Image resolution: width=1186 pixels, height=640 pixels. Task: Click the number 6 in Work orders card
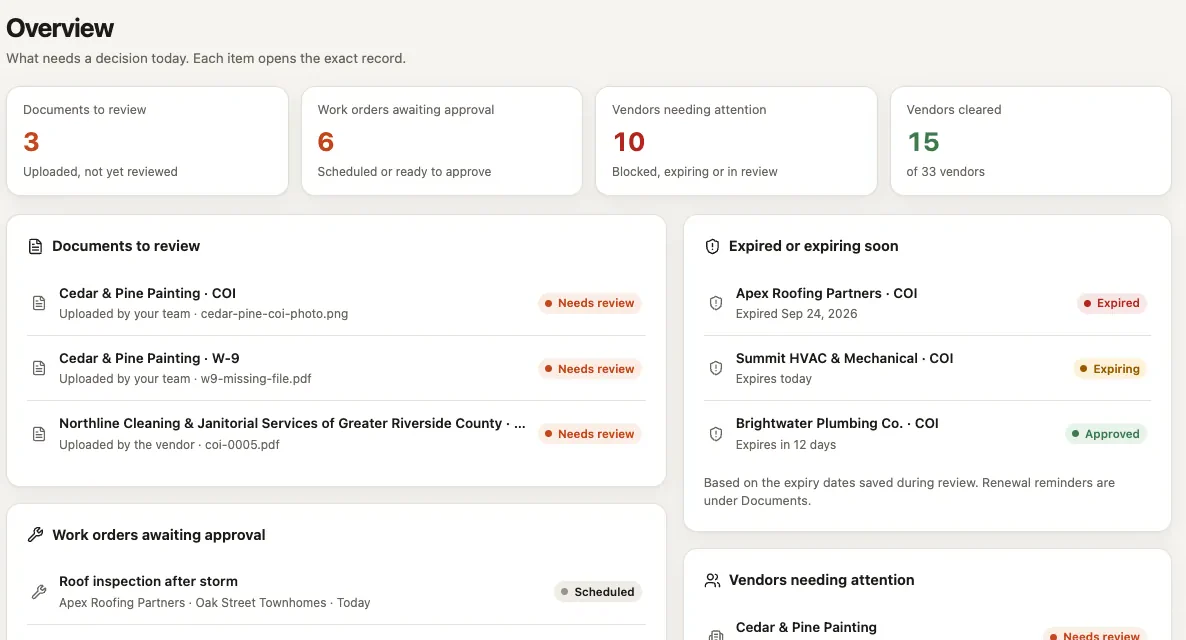[325, 141]
